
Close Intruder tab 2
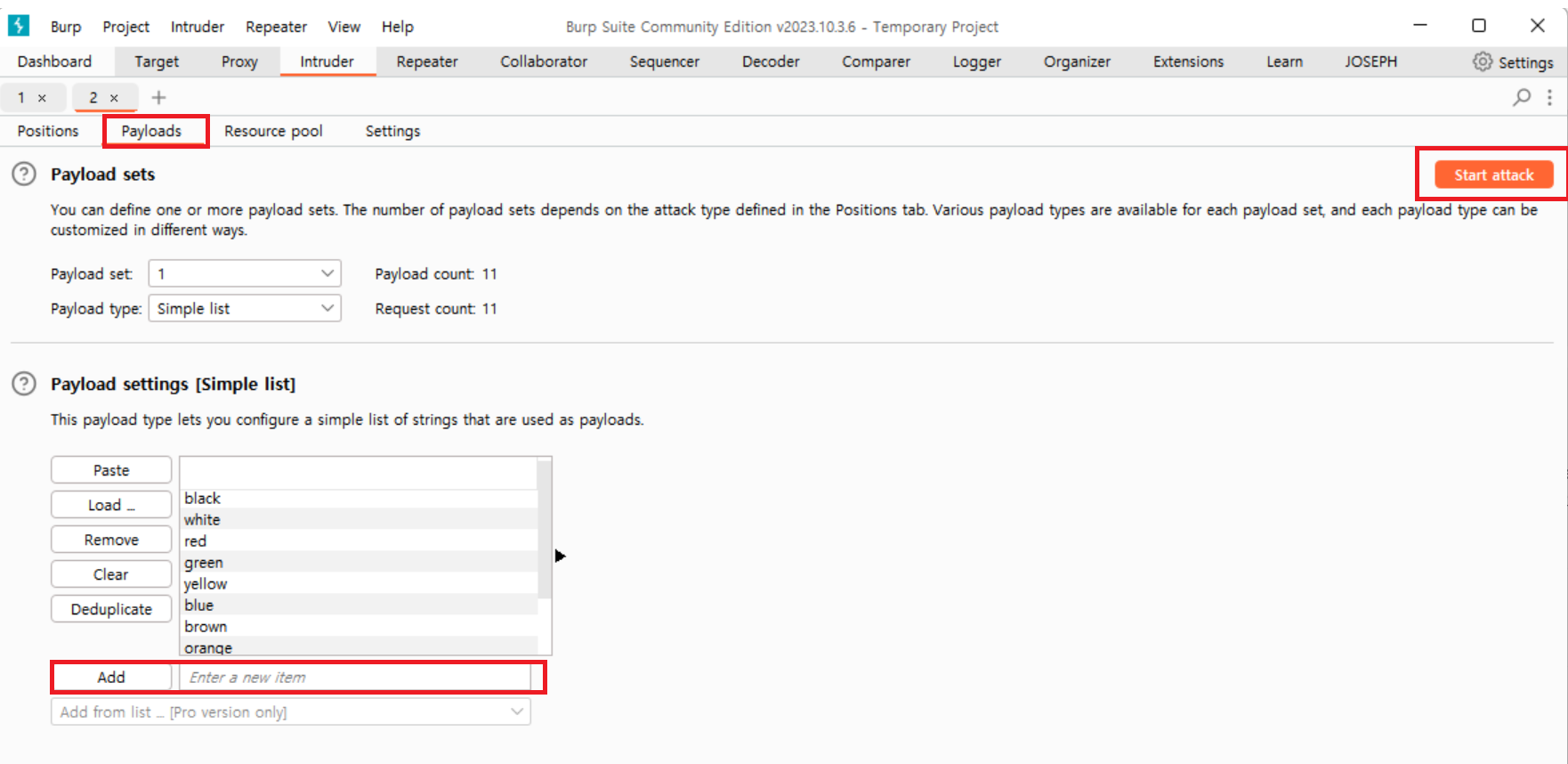pyautogui.click(x=114, y=98)
